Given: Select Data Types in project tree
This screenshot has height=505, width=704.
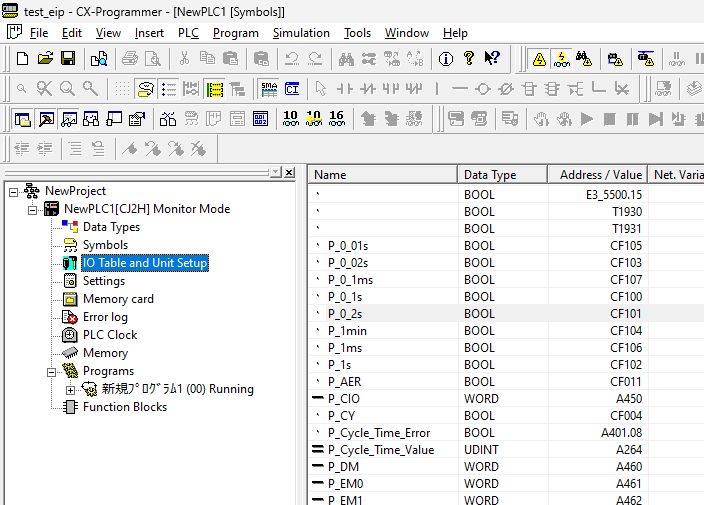Looking at the screenshot, I should [x=111, y=227].
